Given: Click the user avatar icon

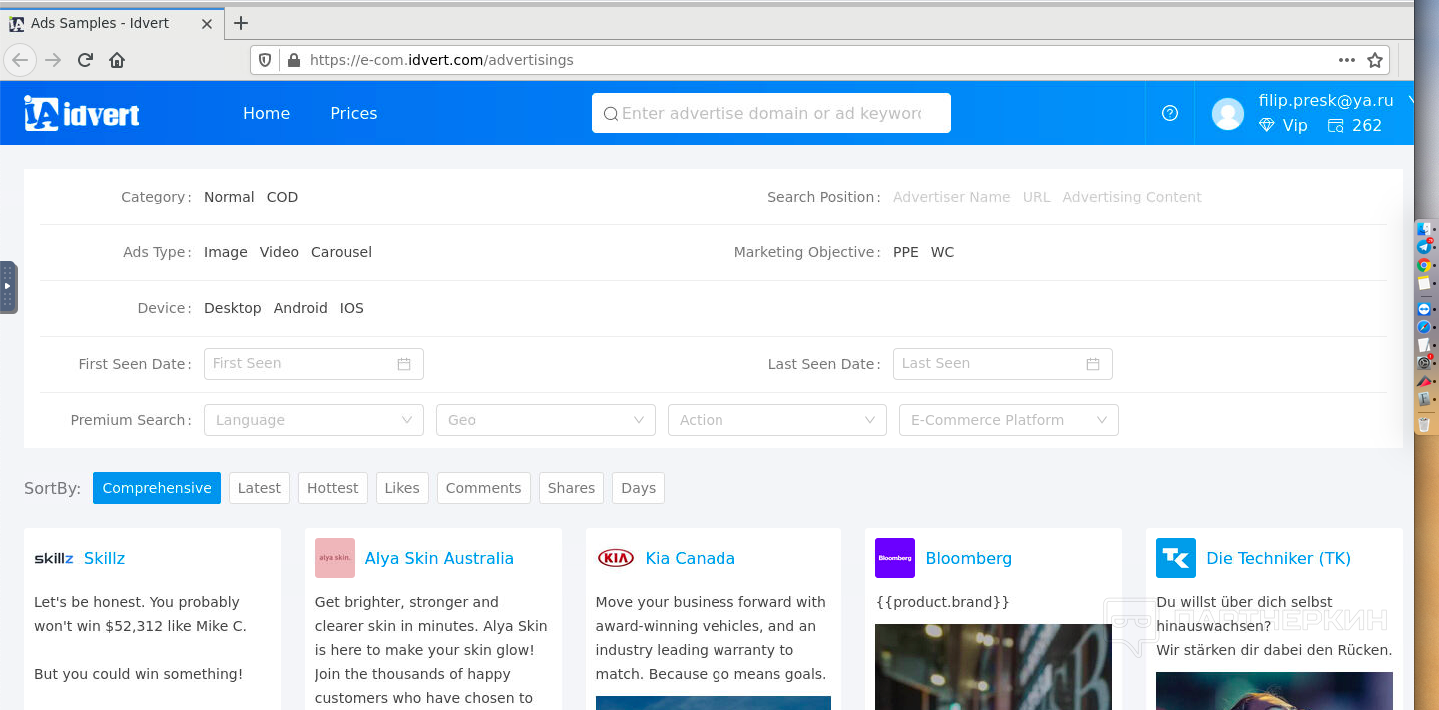Looking at the screenshot, I should [x=1228, y=113].
